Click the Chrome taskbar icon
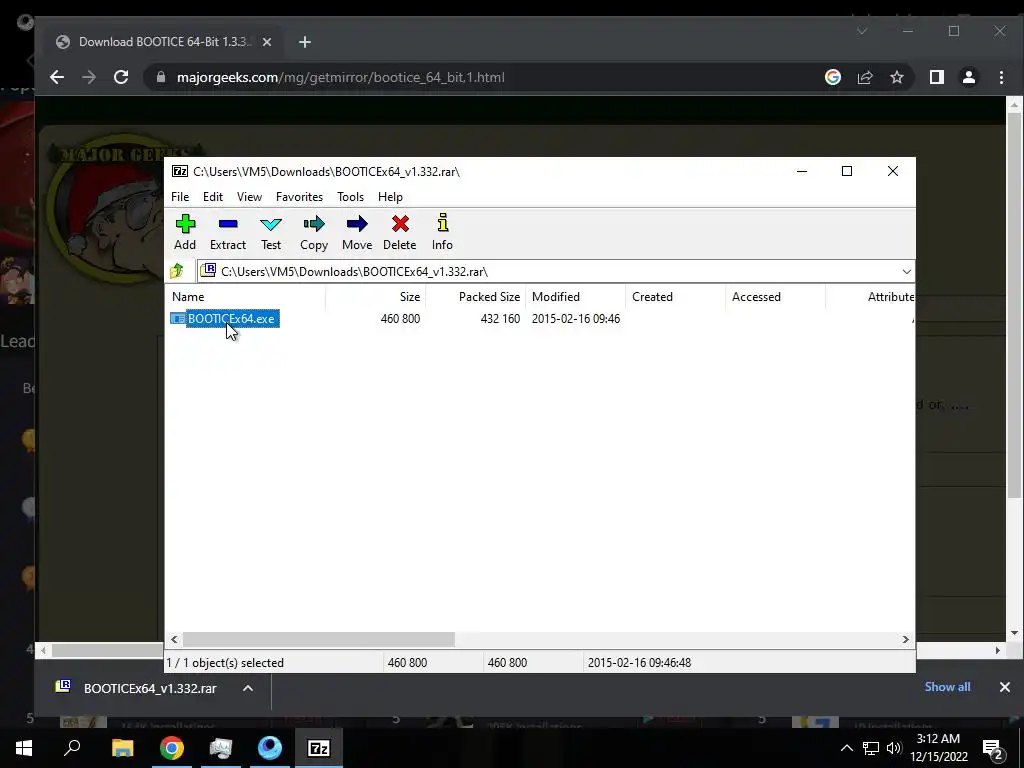The width and height of the screenshot is (1024, 768). point(171,748)
